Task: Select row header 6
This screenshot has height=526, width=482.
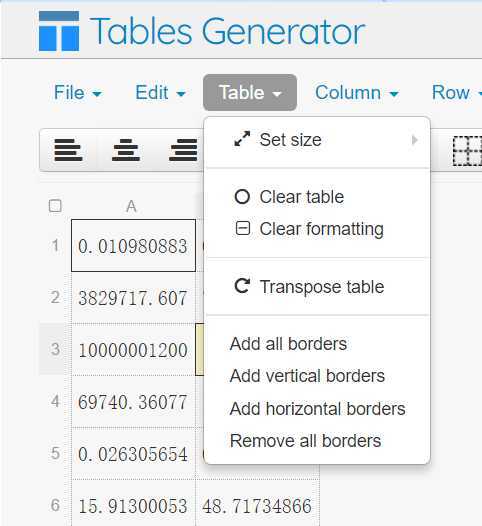Action: tap(55, 505)
